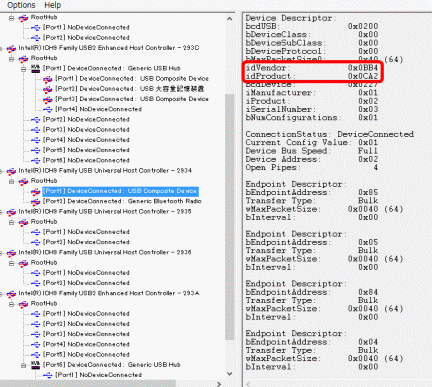Image resolution: width=432 pixels, height=387 pixels.
Task: Click the 293A Enhanced Host Controller icon
Action: (11, 294)
